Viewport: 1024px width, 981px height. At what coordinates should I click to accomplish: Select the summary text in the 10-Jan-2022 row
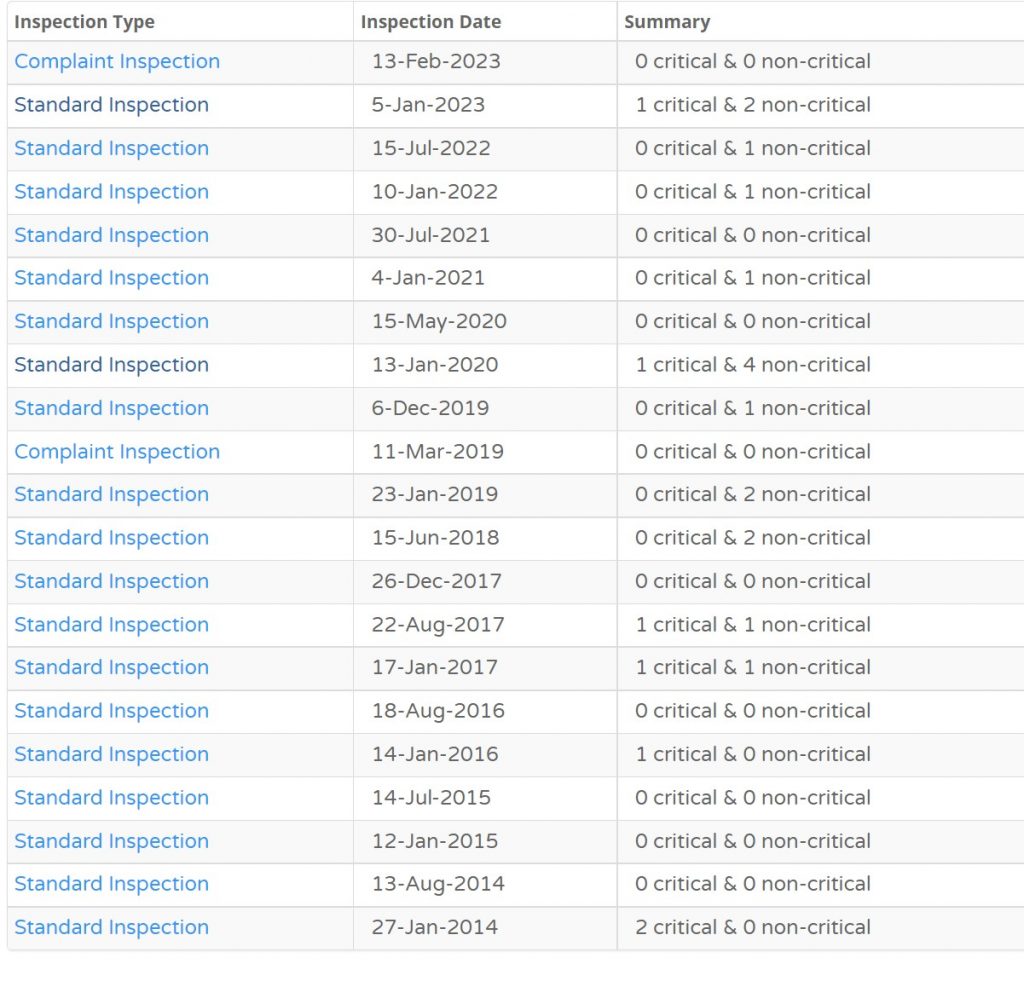tap(753, 191)
